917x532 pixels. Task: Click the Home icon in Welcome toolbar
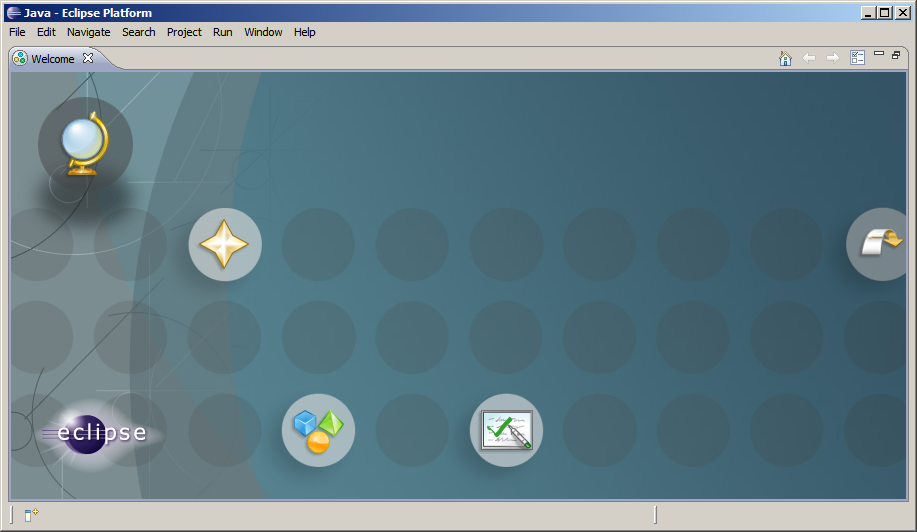[785, 59]
